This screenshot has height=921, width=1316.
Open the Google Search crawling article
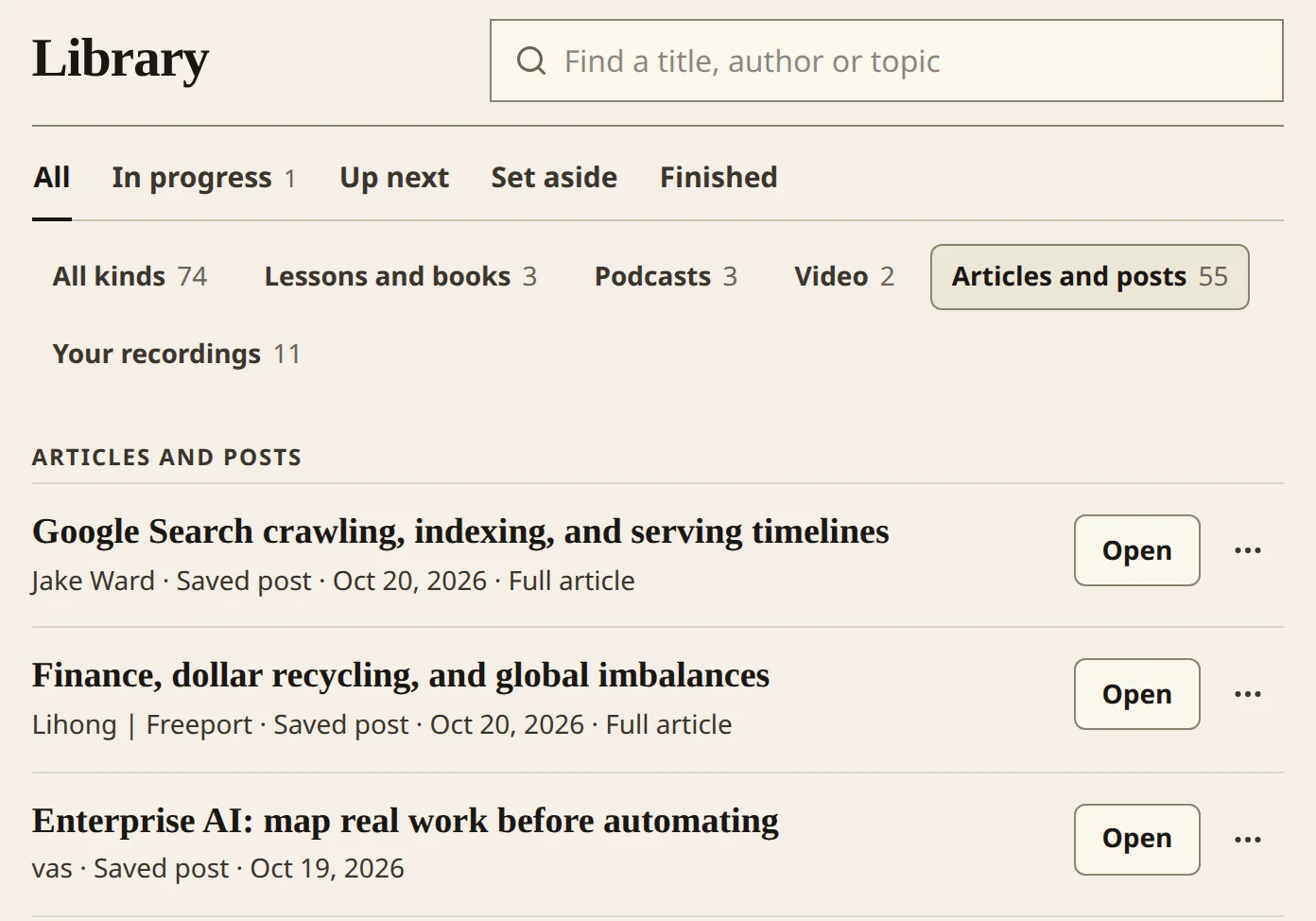click(x=1137, y=550)
